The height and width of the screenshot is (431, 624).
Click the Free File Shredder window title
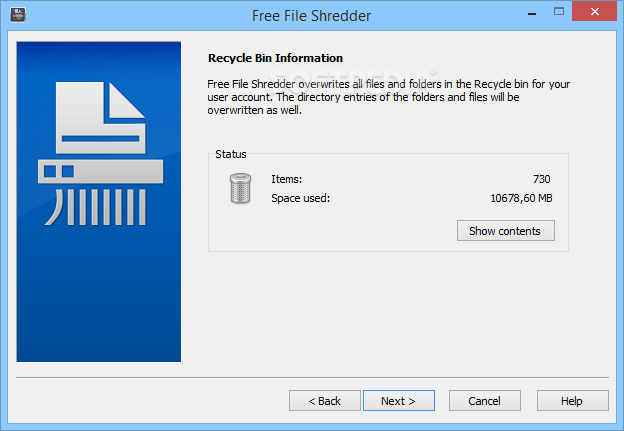point(311,16)
